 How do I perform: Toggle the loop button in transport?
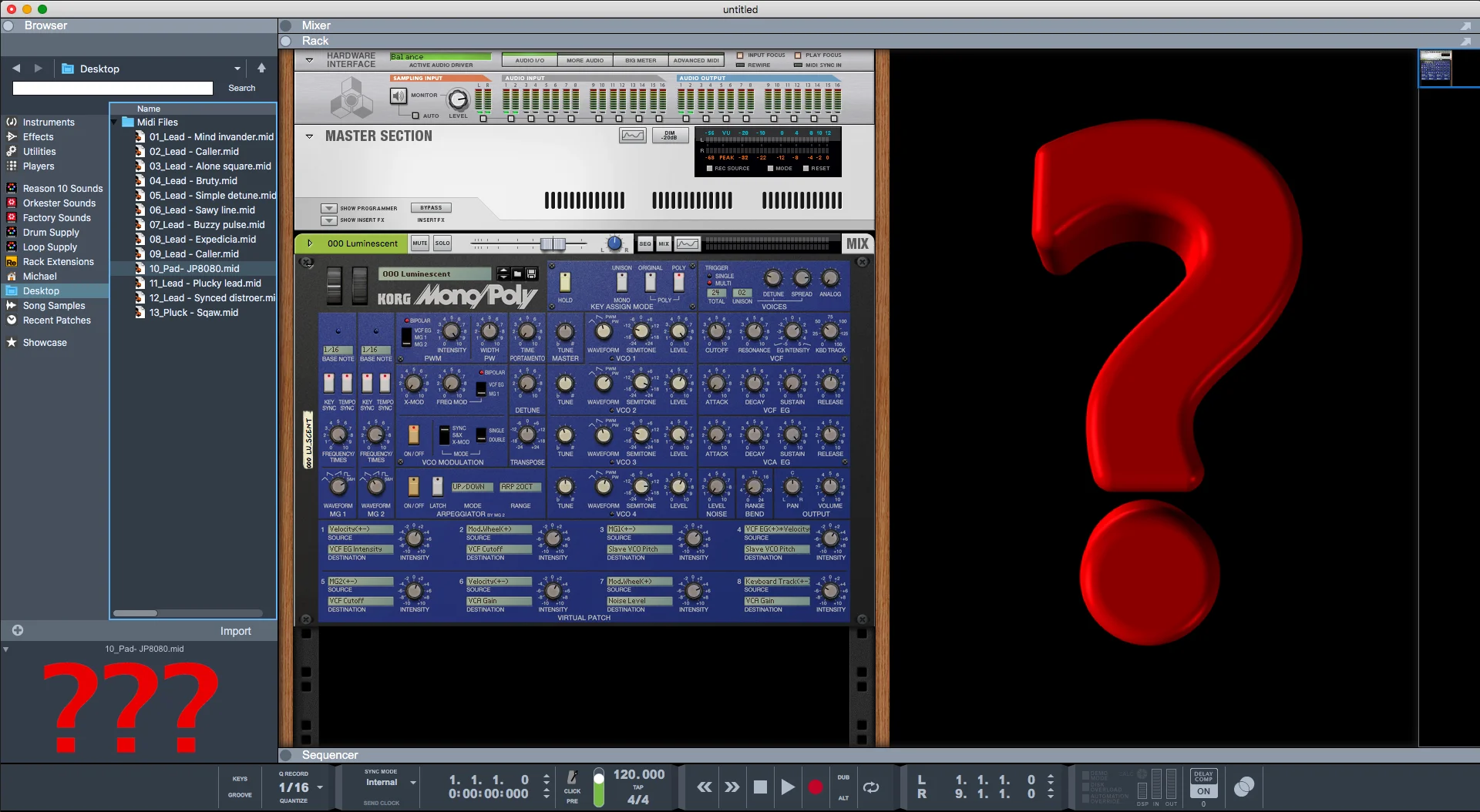[871, 787]
